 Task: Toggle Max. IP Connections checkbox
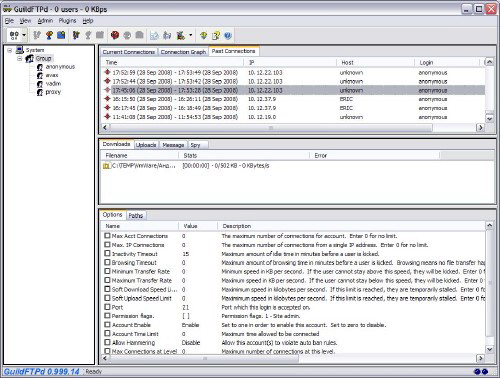coord(107,244)
